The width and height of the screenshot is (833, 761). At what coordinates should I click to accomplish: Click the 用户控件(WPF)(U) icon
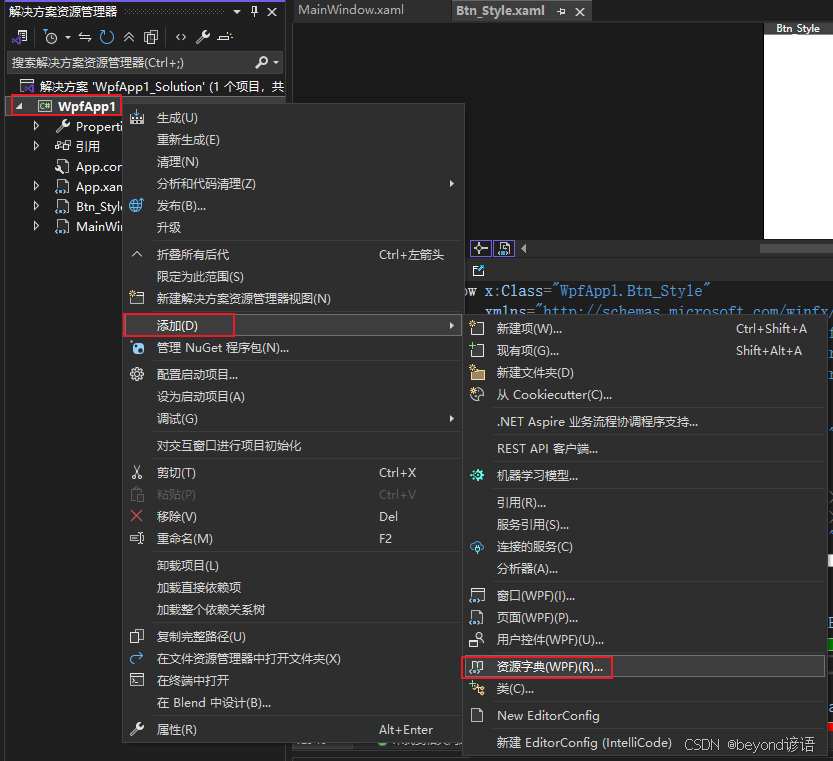477,639
